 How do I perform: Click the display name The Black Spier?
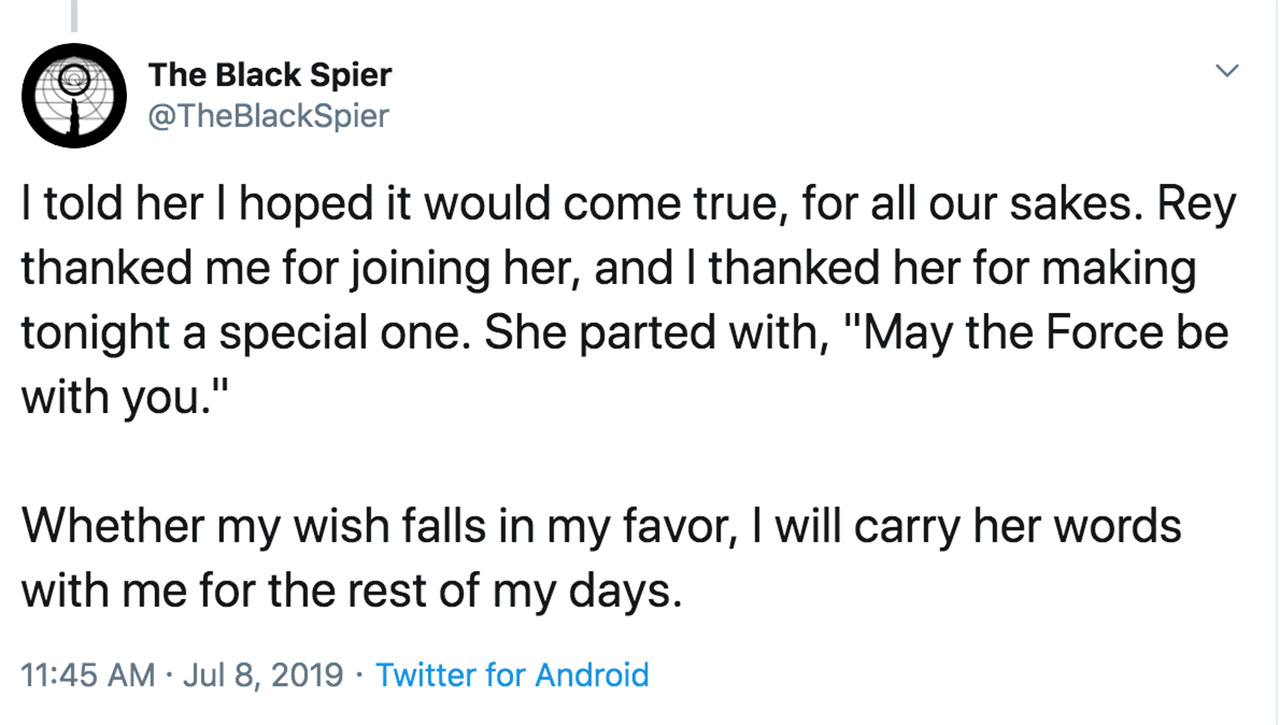pyautogui.click(x=270, y=74)
